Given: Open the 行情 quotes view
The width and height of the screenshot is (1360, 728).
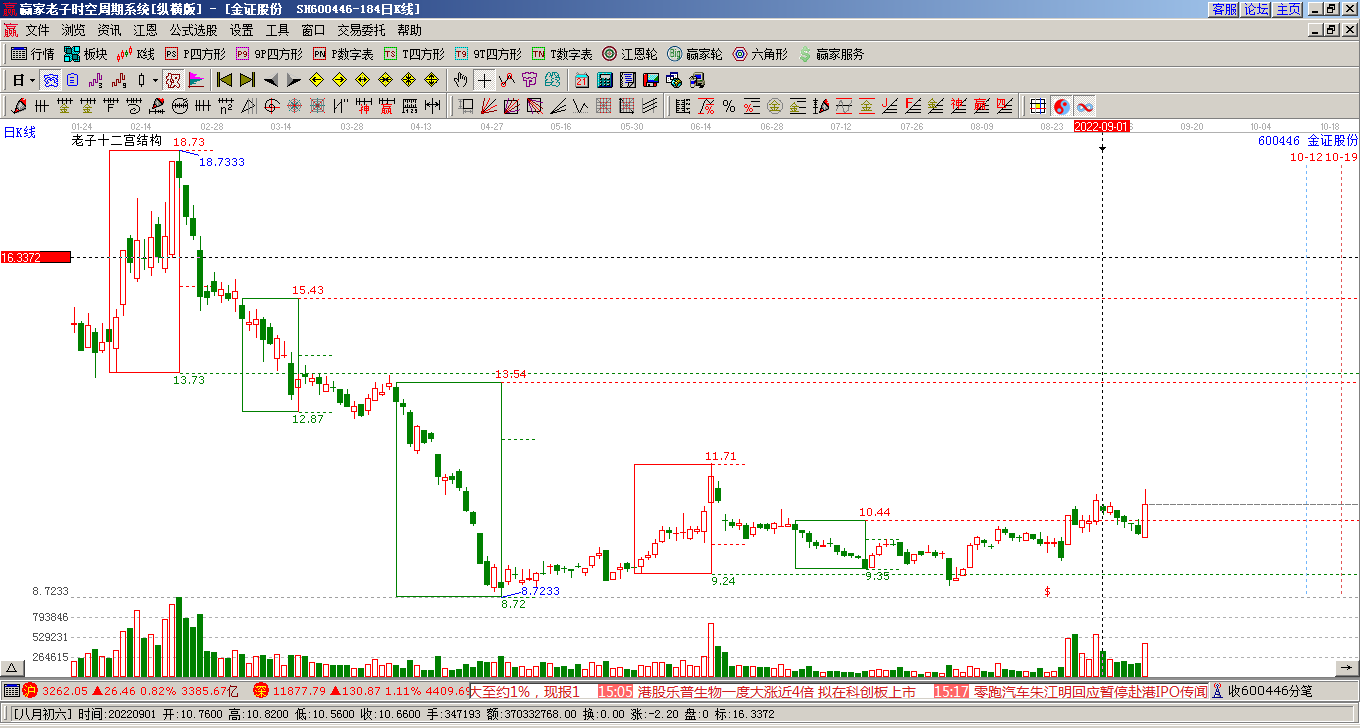Looking at the screenshot, I should tap(32, 54).
